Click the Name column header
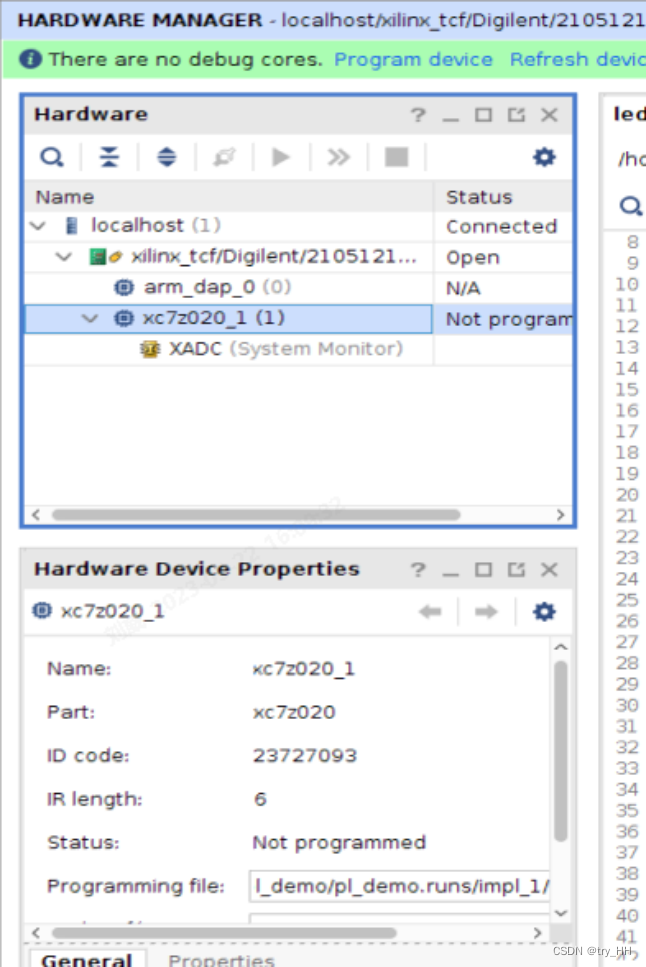The image size is (646, 967). (228, 197)
